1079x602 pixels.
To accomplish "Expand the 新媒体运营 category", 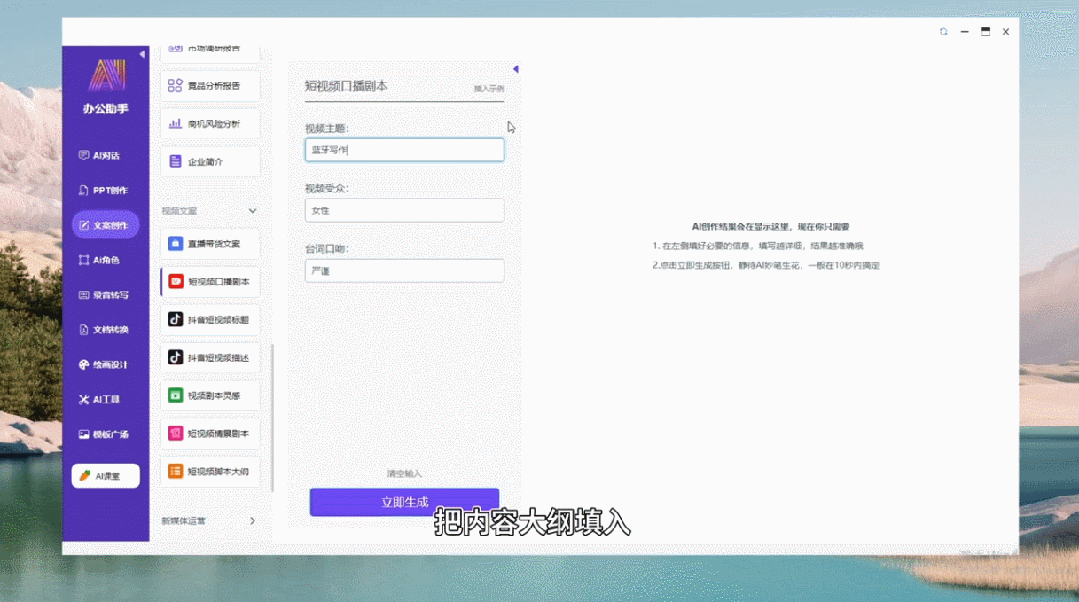I will coord(252,521).
